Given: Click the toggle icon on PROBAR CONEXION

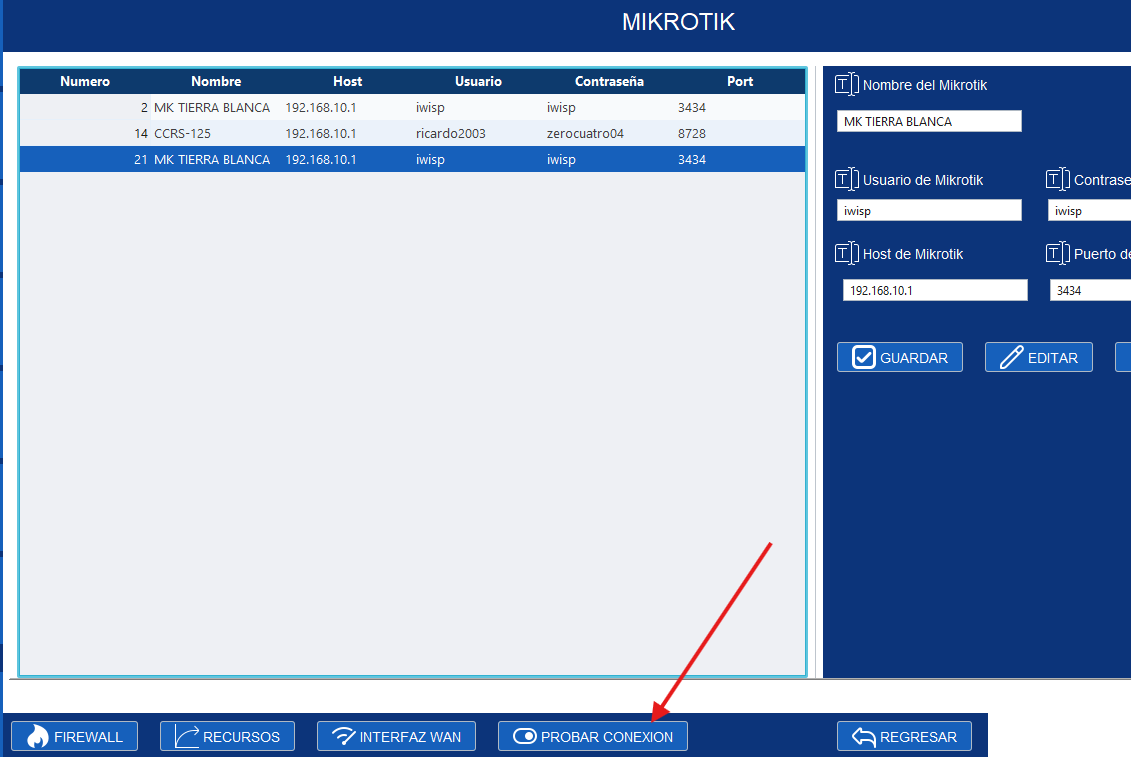Looking at the screenshot, I should click(524, 736).
